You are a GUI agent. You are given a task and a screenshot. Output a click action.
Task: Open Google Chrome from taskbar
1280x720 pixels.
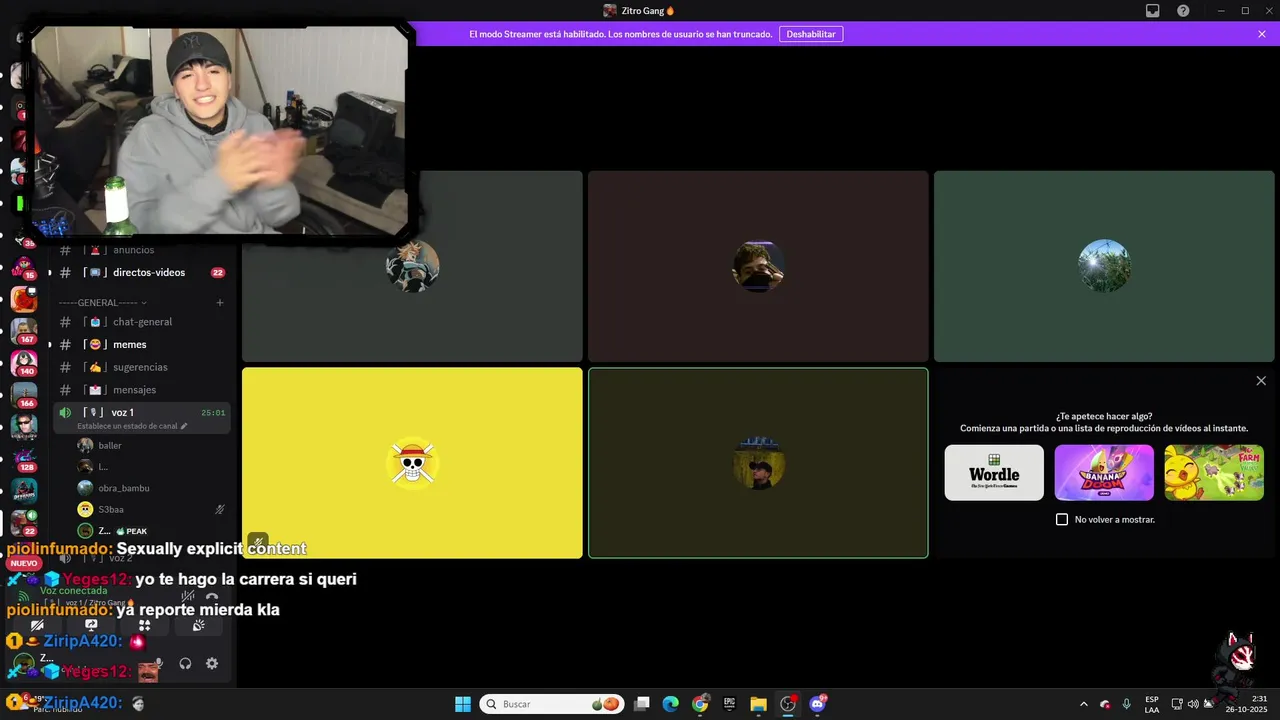coord(700,704)
